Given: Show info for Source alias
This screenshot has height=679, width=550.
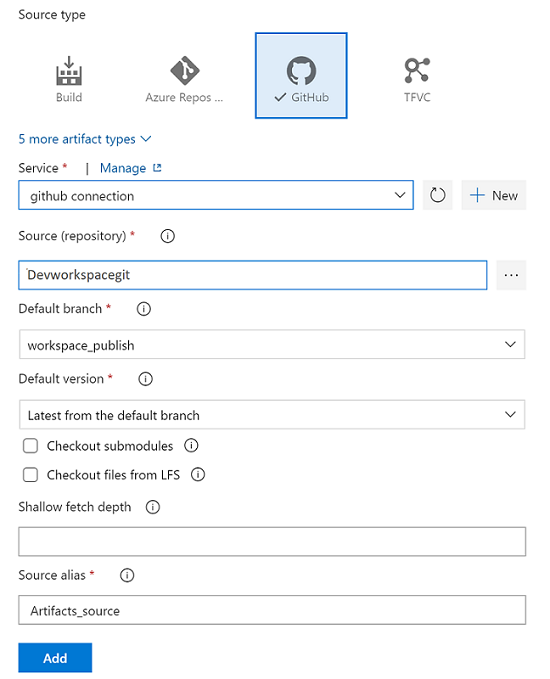Looking at the screenshot, I should click(127, 576).
